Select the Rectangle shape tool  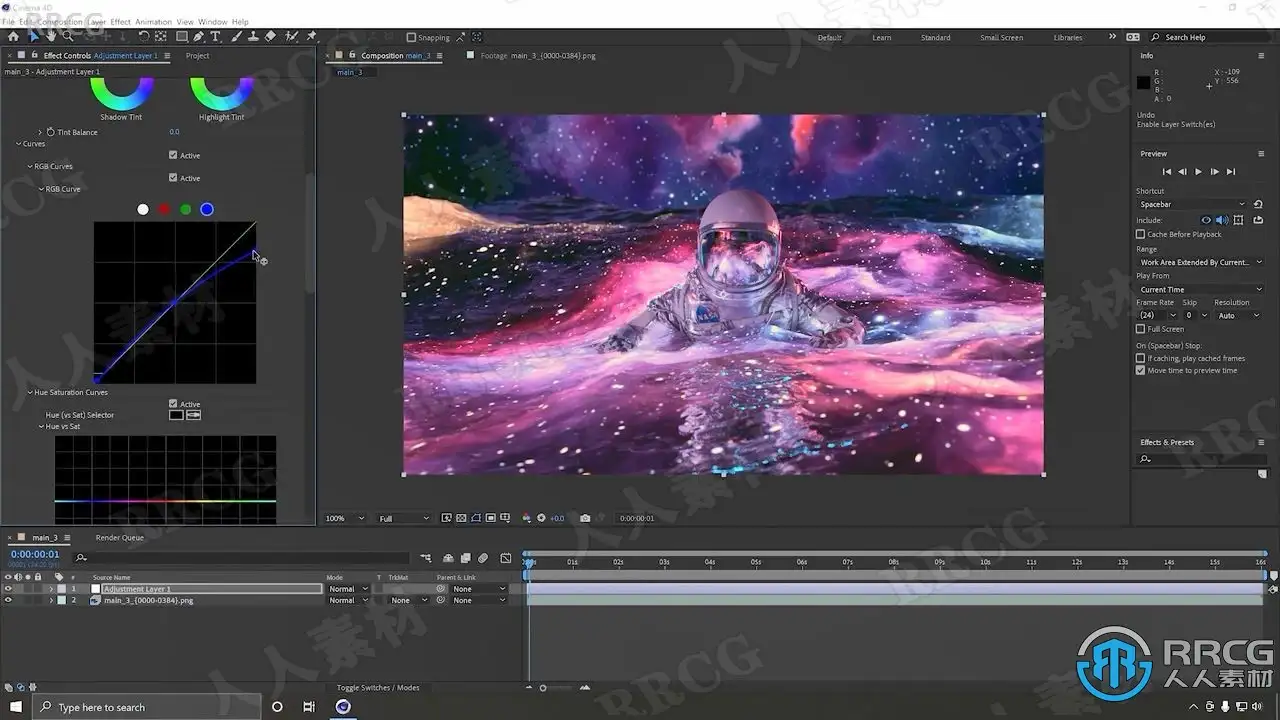tap(182, 37)
